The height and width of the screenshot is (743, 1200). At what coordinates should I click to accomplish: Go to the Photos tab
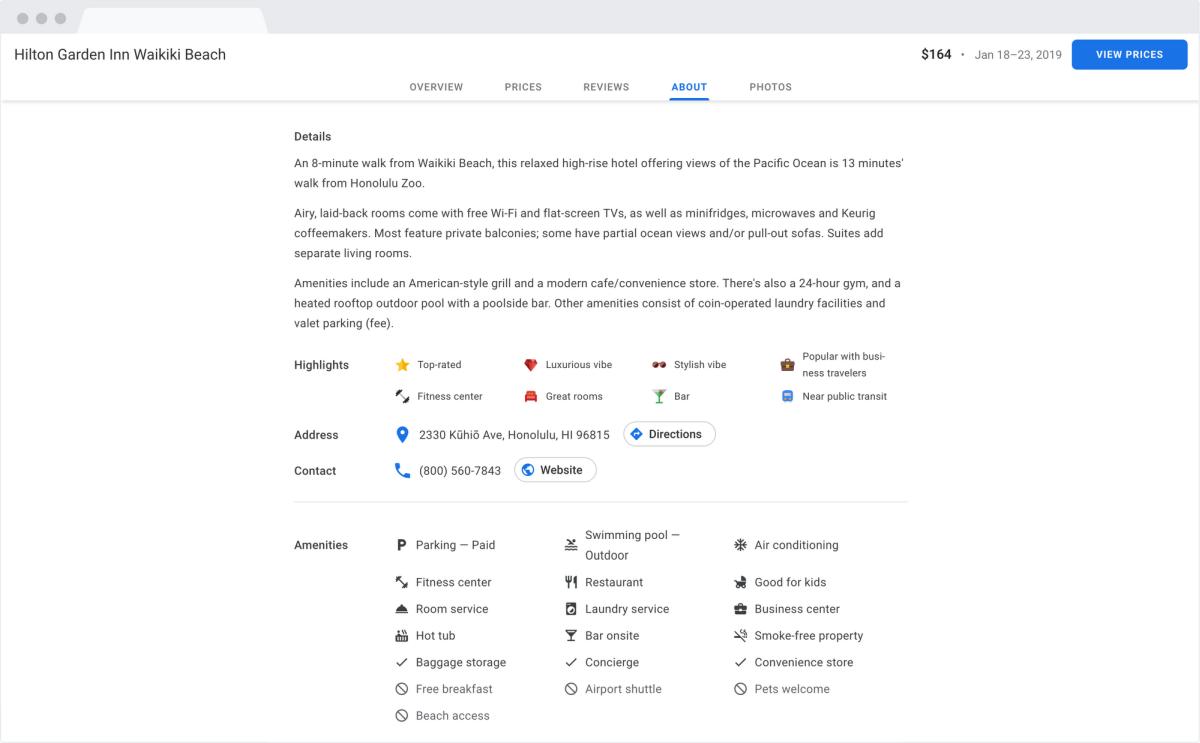coord(770,87)
